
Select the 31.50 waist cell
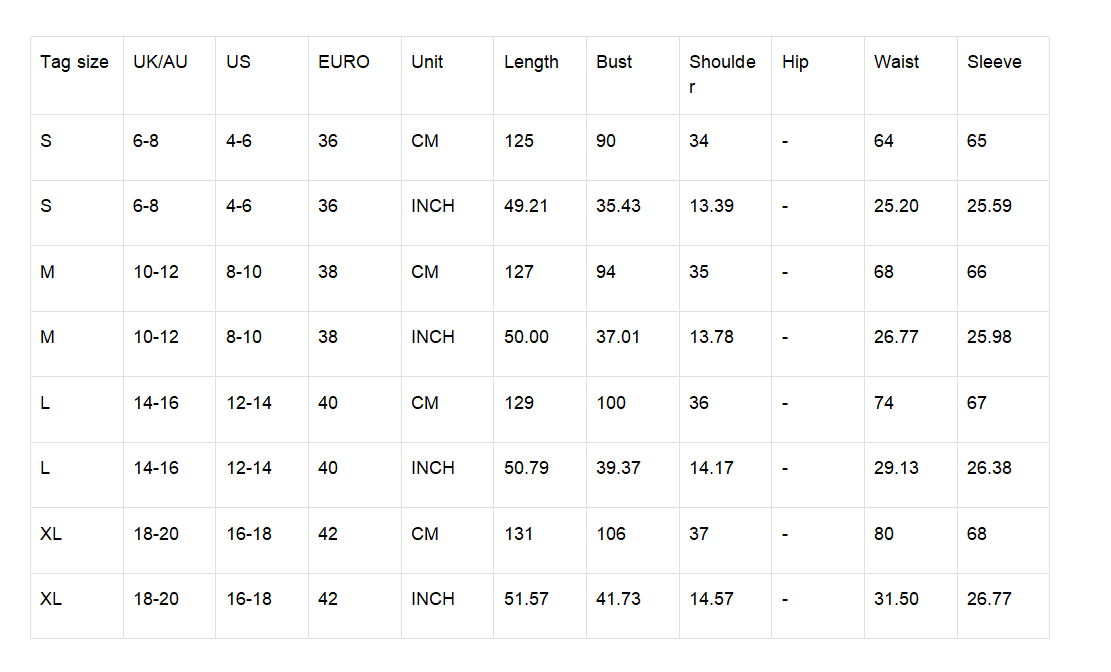tap(896, 599)
